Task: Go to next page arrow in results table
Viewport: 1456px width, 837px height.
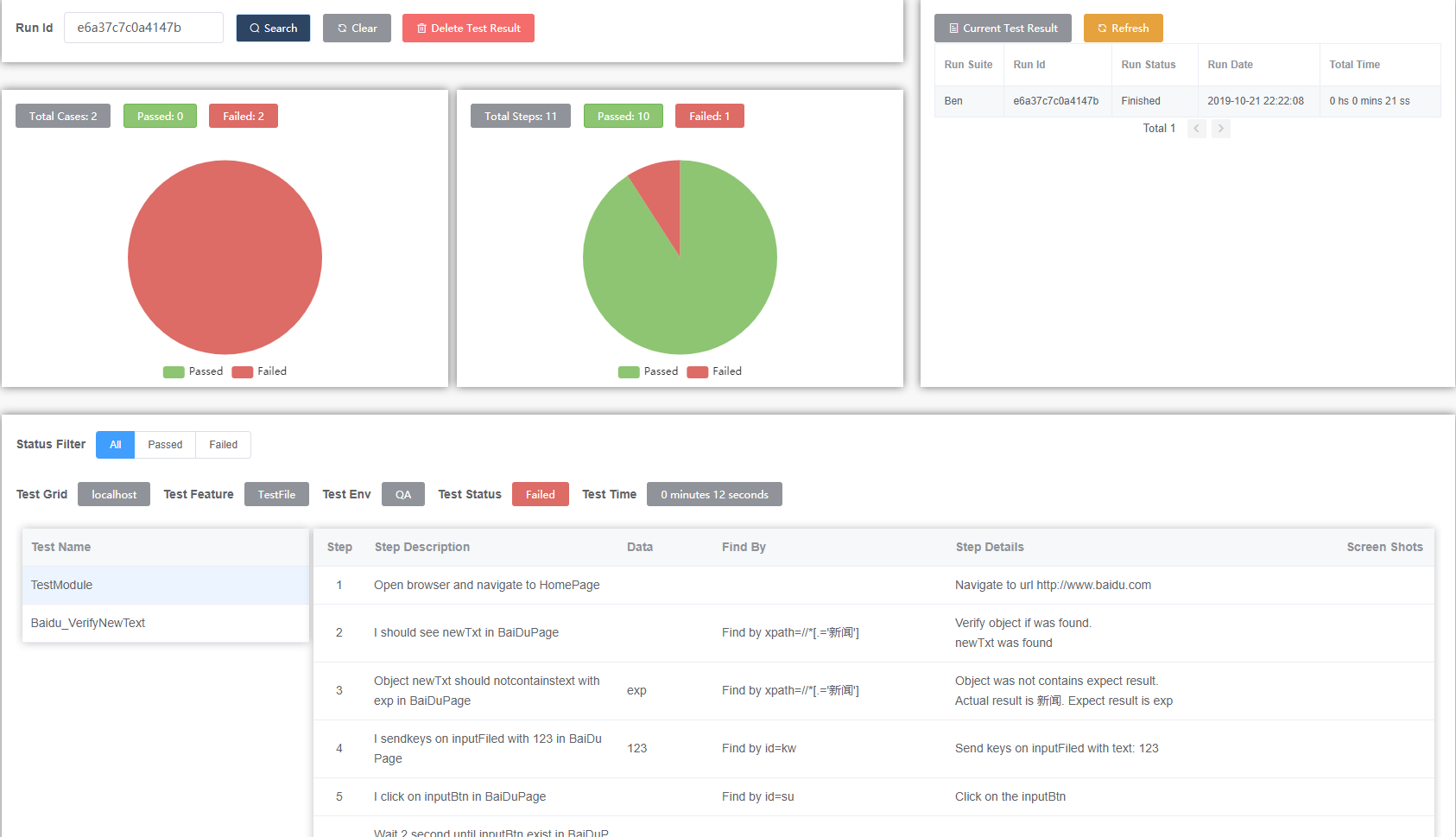Action: point(1220,129)
